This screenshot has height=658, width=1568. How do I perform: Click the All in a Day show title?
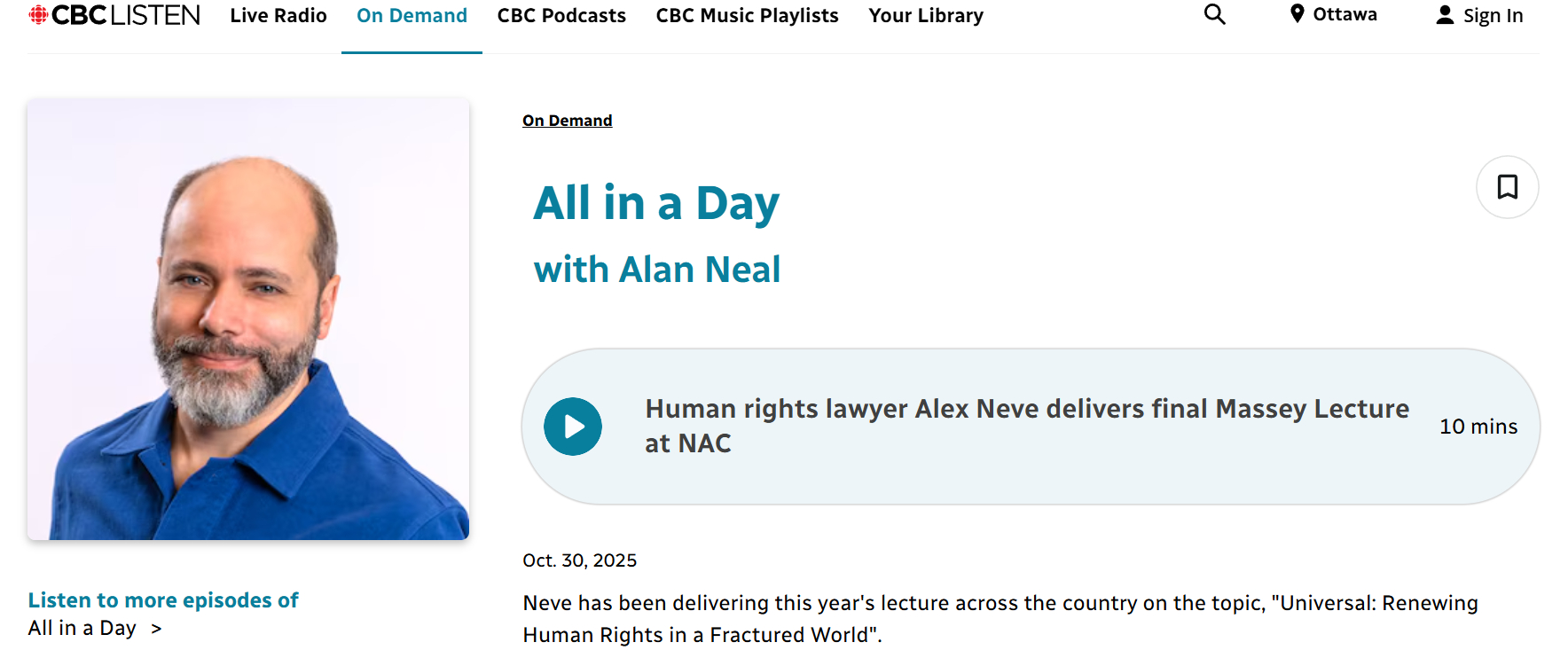pos(656,203)
